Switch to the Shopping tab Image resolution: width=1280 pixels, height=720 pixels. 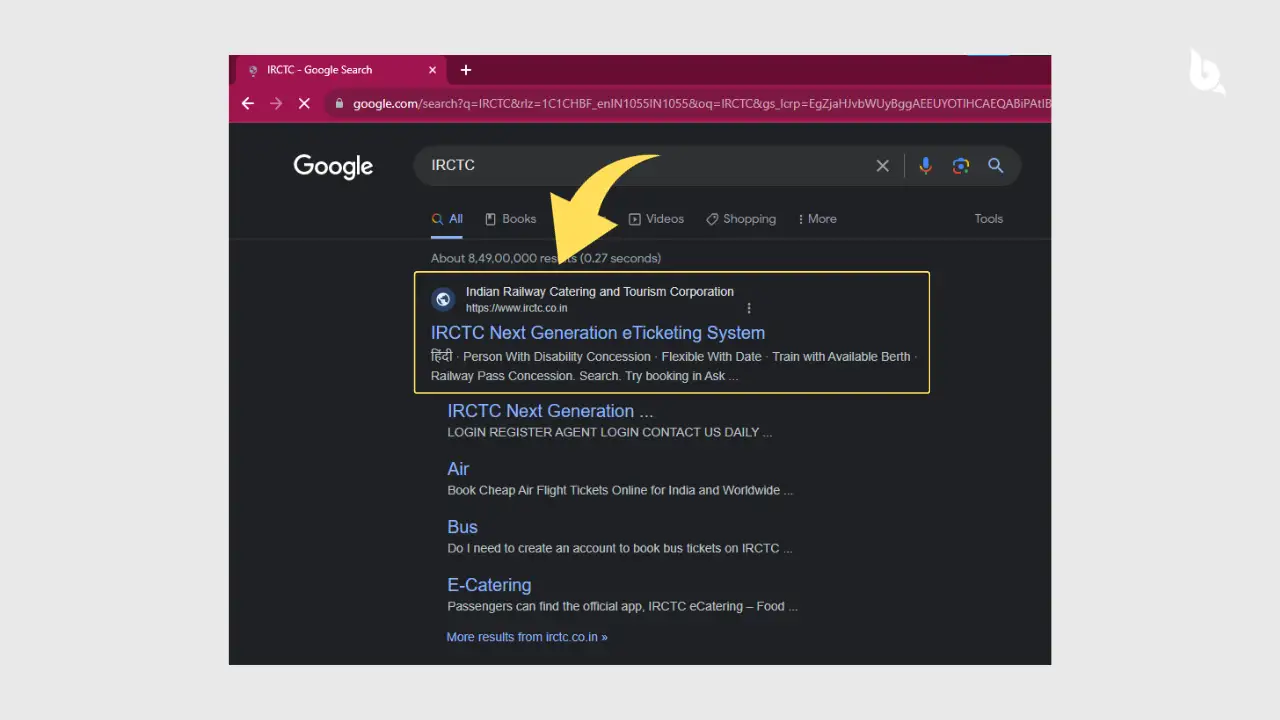[x=741, y=219]
